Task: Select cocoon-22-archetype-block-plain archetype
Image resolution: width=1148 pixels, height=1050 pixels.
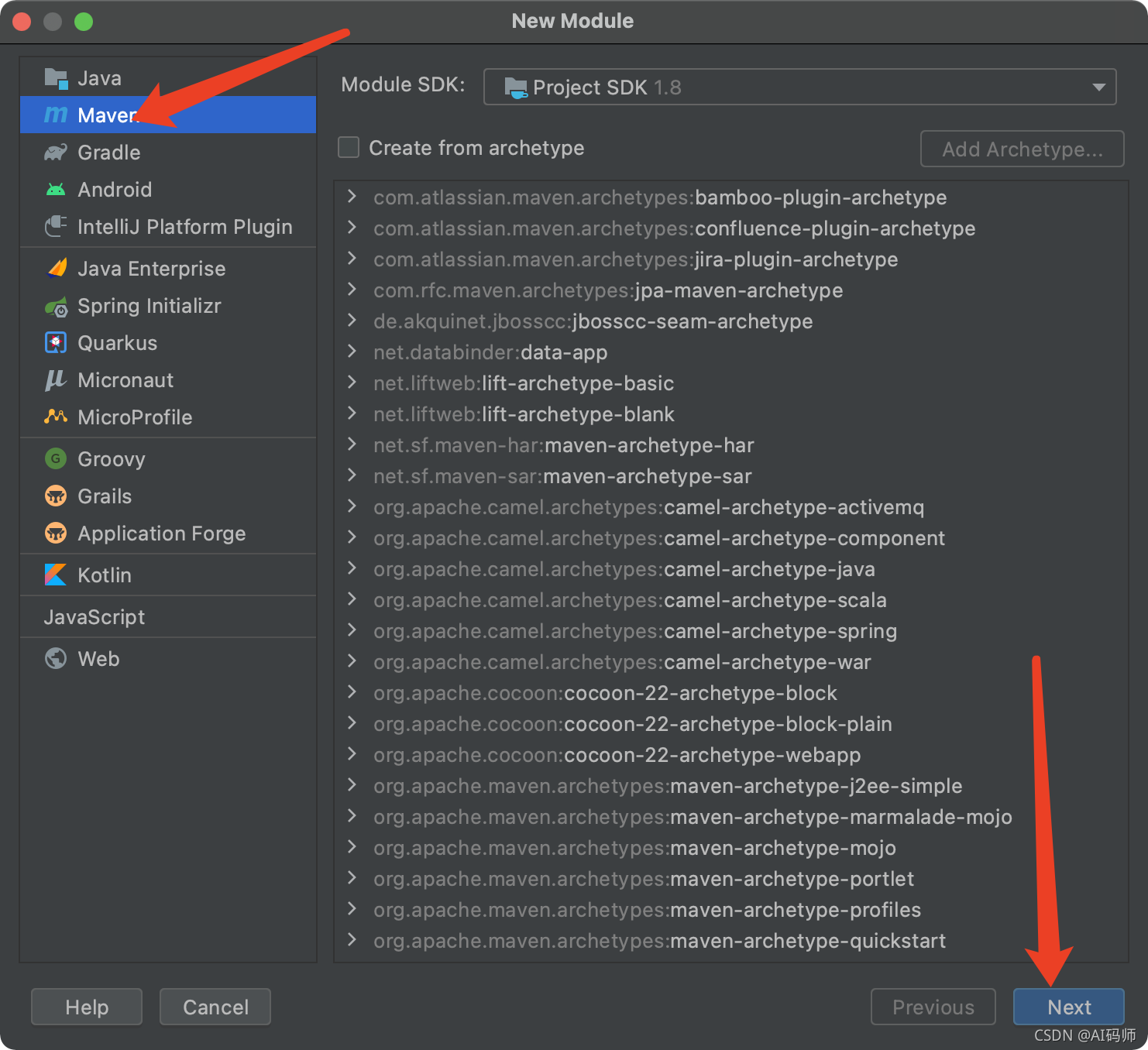Action: 633,724
